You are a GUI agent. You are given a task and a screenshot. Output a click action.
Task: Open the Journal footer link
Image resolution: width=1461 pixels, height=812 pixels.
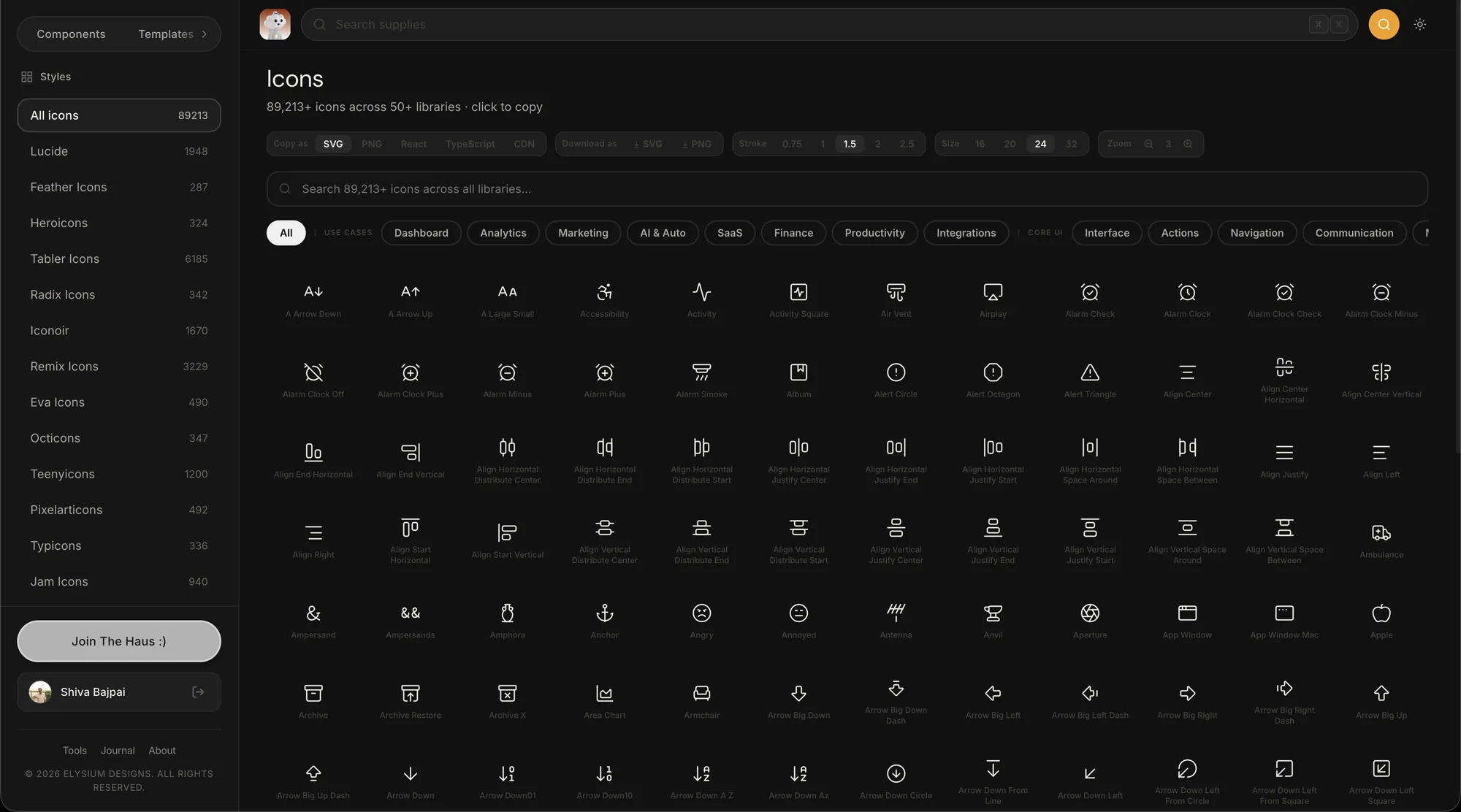point(118,751)
